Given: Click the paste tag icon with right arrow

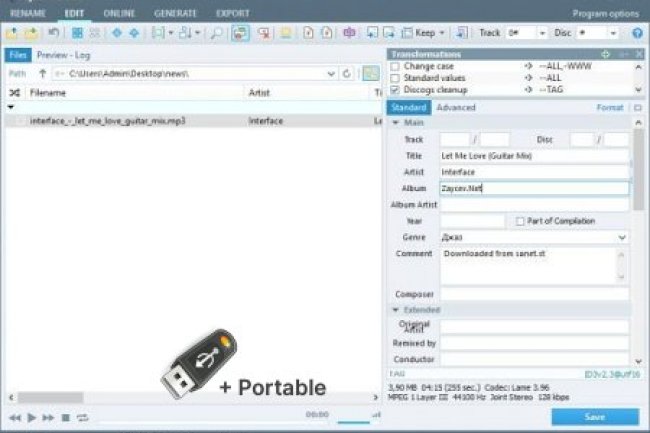Looking at the screenshot, I should [389, 33].
